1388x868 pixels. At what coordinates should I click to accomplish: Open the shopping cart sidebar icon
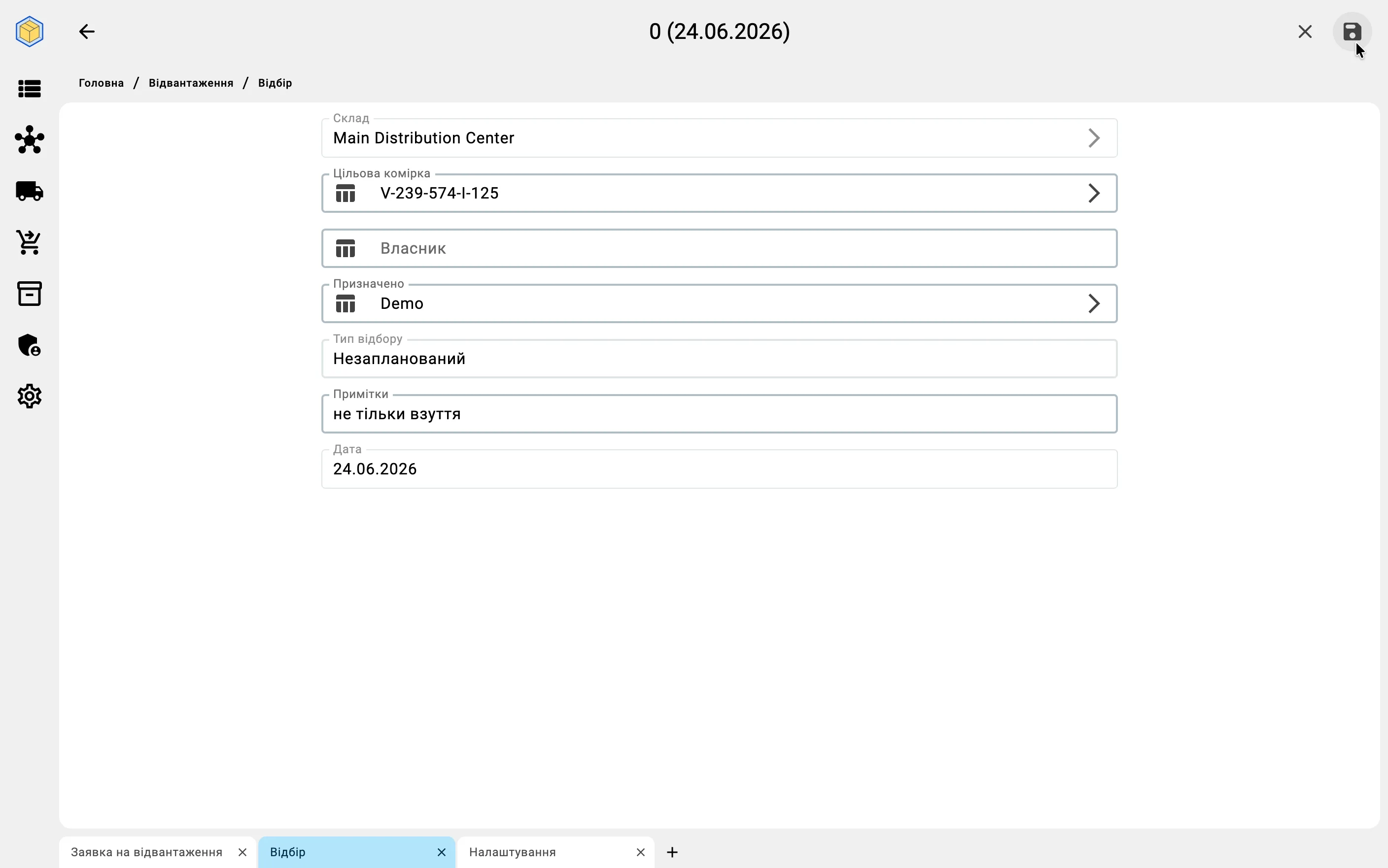[29, 242]
